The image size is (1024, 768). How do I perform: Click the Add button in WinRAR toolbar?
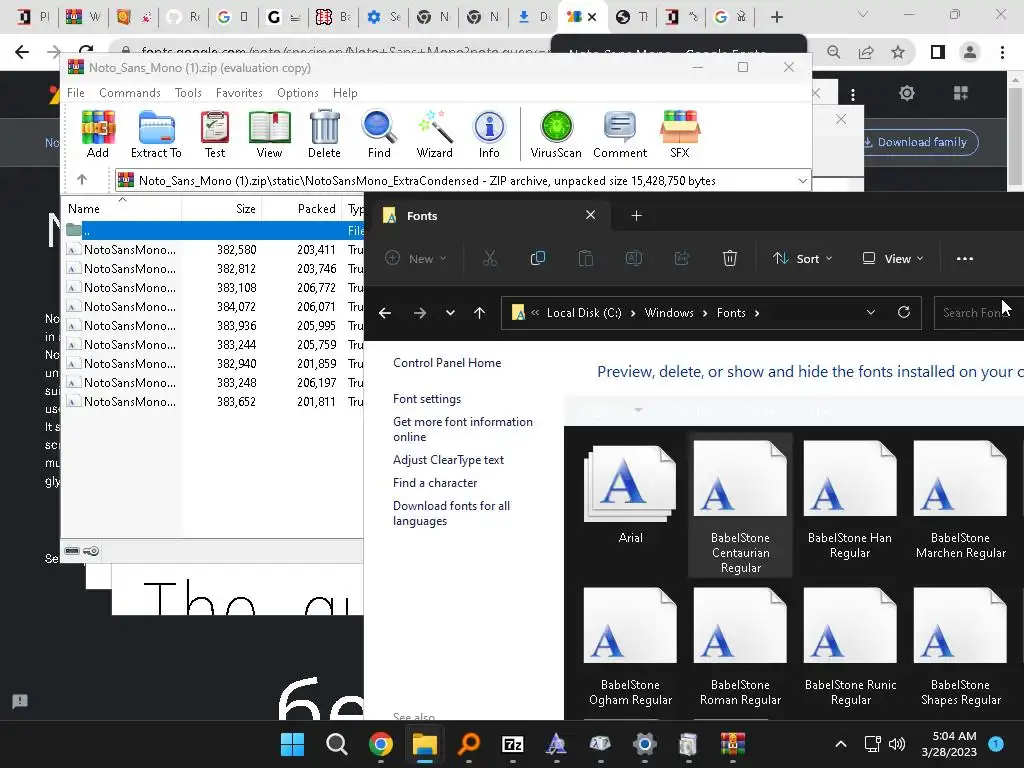tap(98, 134)
